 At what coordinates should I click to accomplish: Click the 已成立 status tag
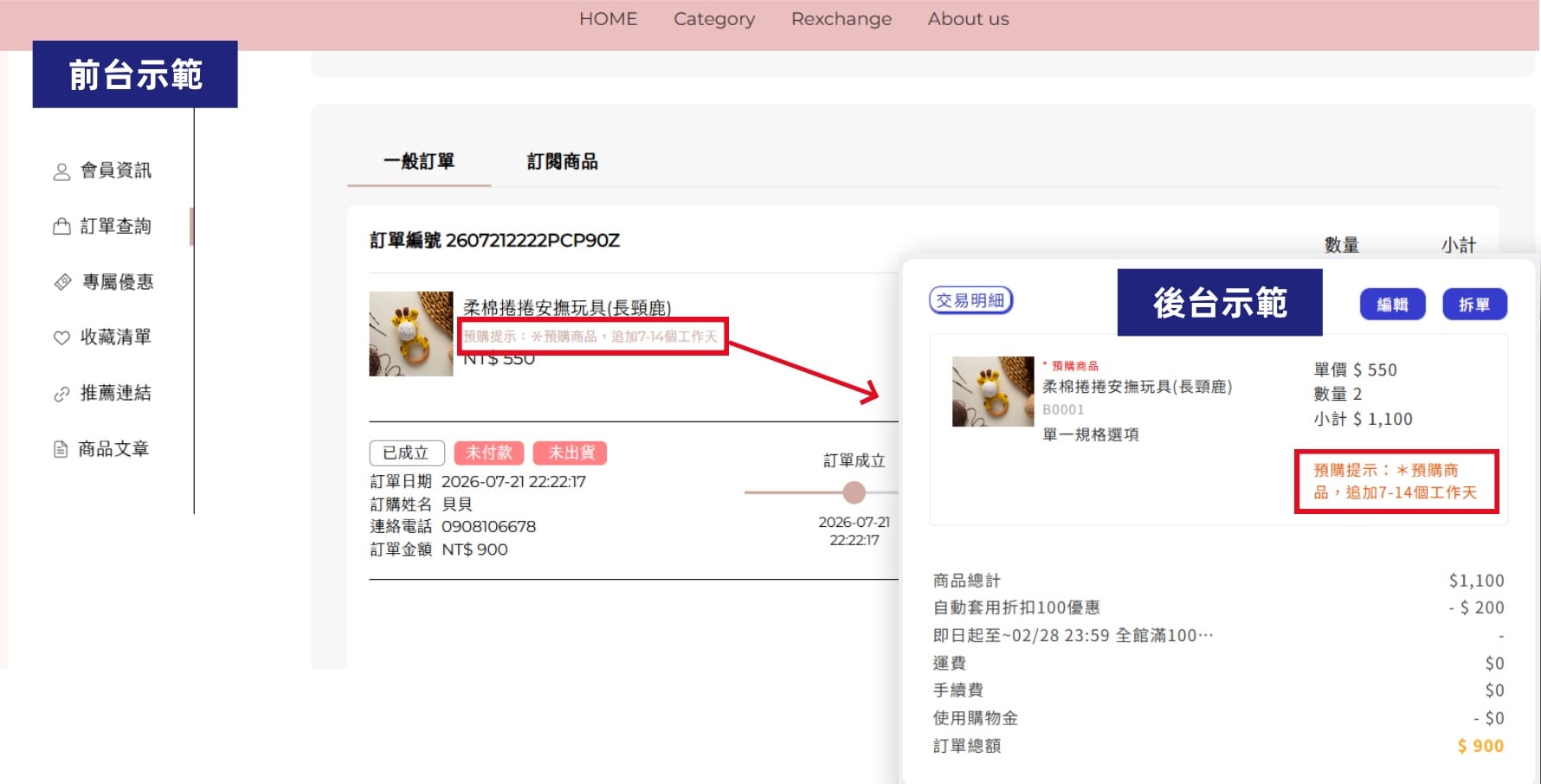click(407, 453)
